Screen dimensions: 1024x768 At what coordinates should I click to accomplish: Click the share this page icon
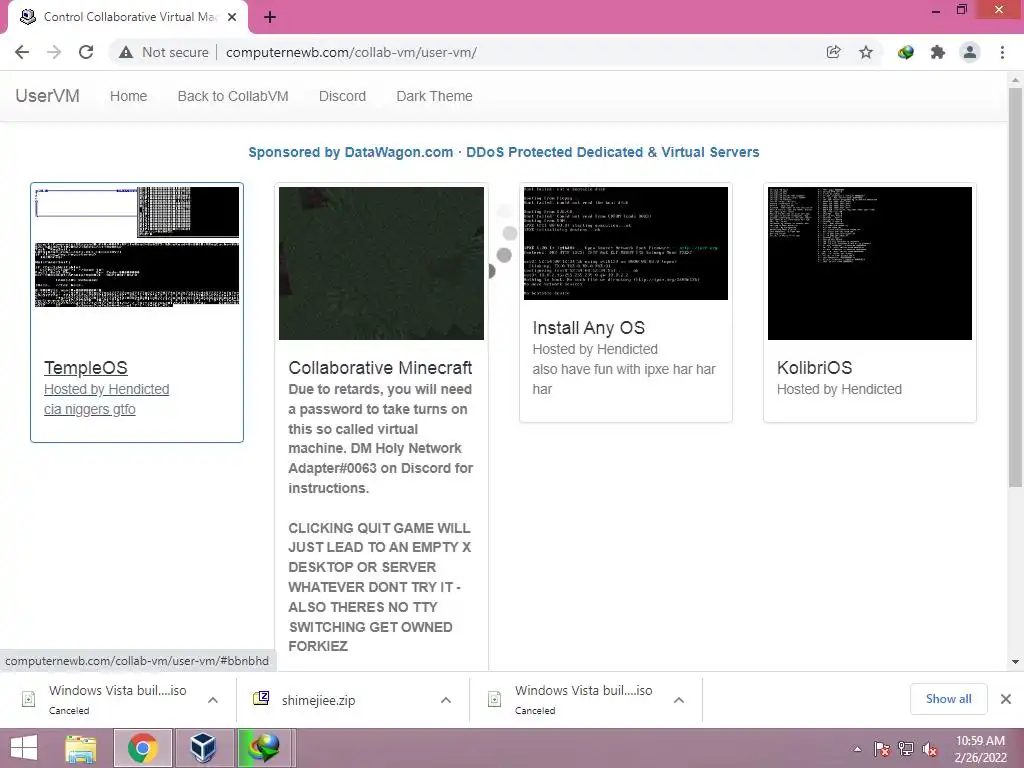point(833,52)
